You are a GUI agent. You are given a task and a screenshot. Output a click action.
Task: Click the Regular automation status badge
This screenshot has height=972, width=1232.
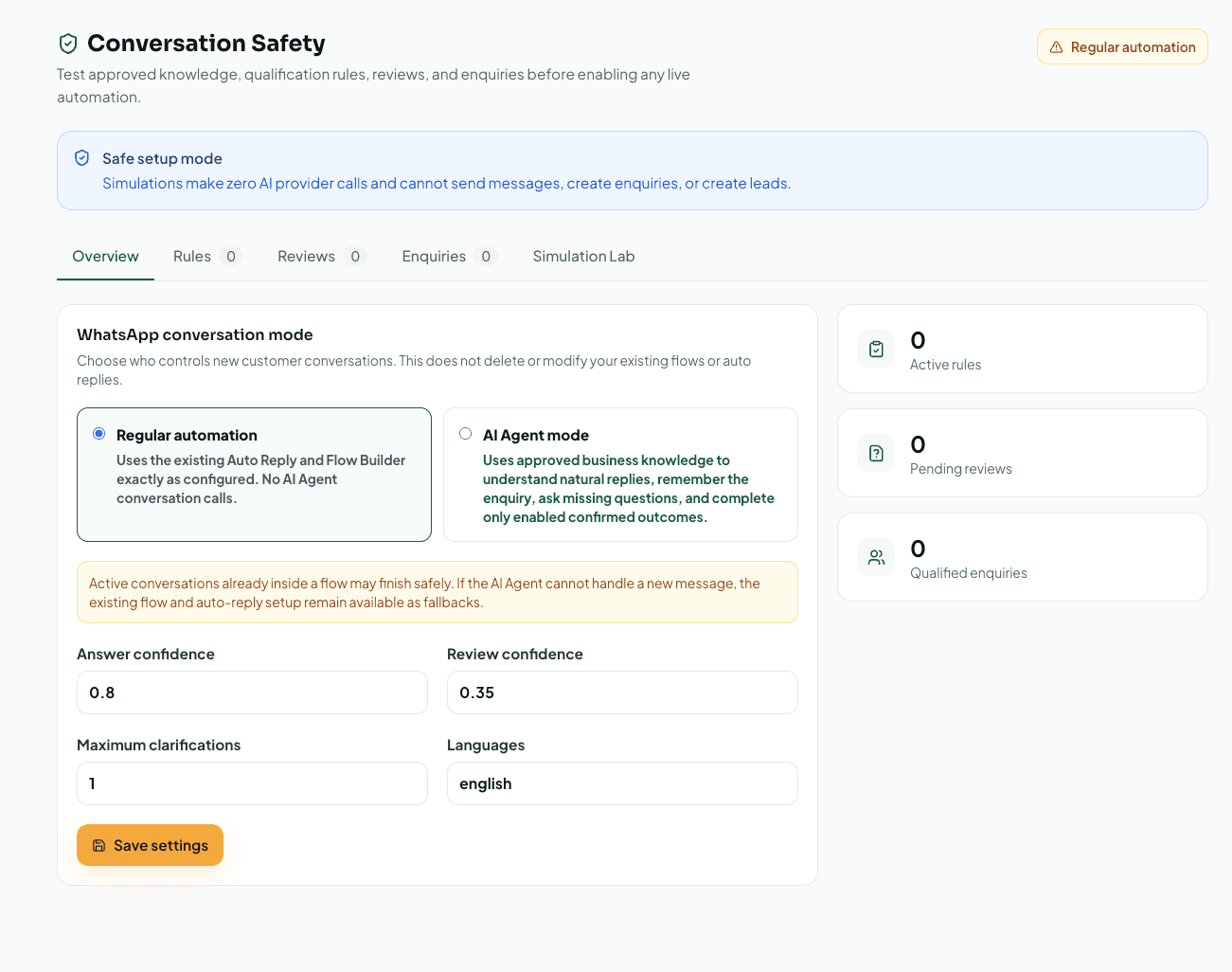(1122, 47)
